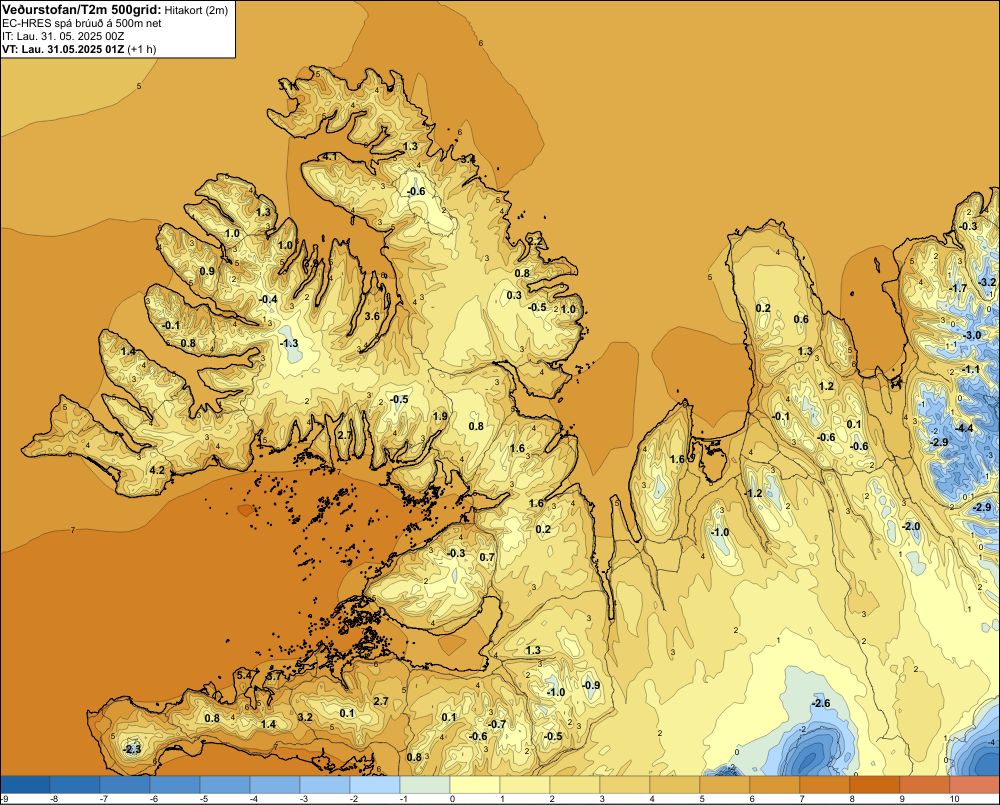Select the legend color between 6 and 7
1000x805 pixels.
click(776, 784)
